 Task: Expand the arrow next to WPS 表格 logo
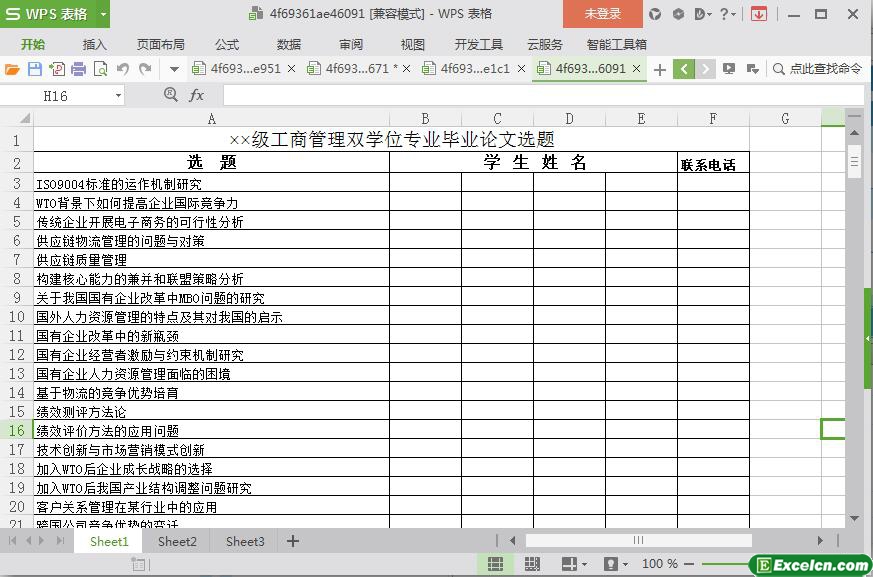[103, 14]
